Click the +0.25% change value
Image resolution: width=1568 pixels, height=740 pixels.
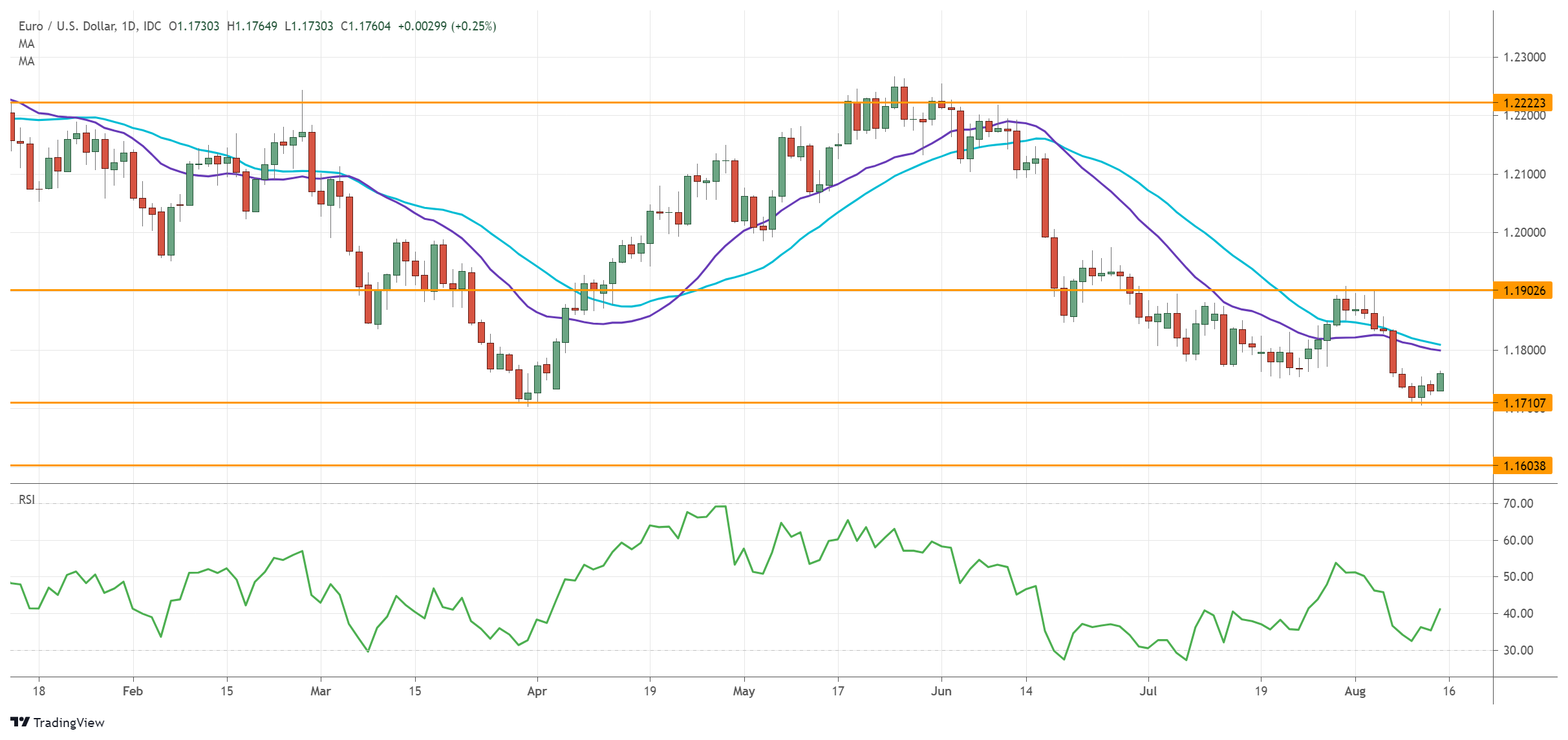[477, 27]
